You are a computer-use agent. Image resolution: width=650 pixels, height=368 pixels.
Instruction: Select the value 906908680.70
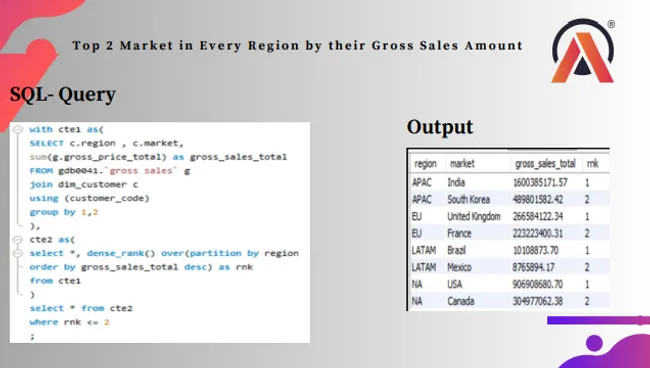(x=538, y=284)
